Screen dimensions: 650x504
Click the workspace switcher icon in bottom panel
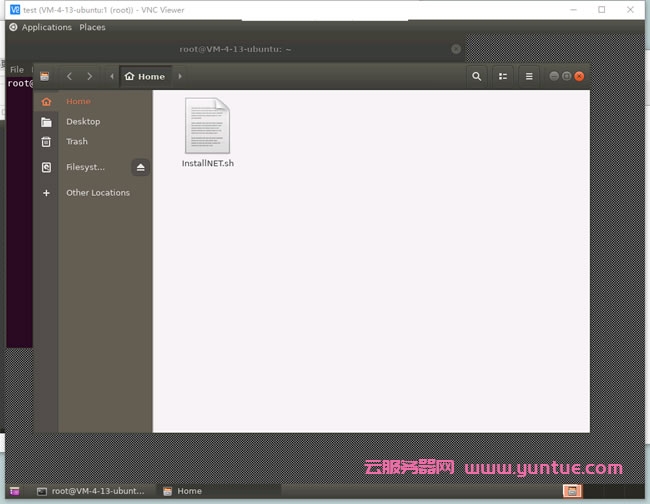point(571,491)
